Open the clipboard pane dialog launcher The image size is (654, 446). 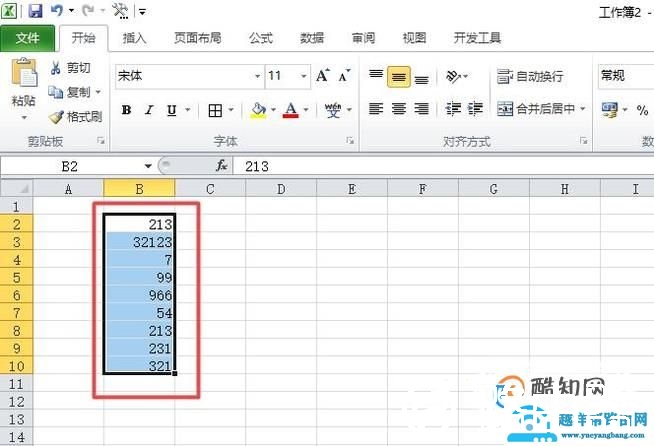(x=101, y=141)
